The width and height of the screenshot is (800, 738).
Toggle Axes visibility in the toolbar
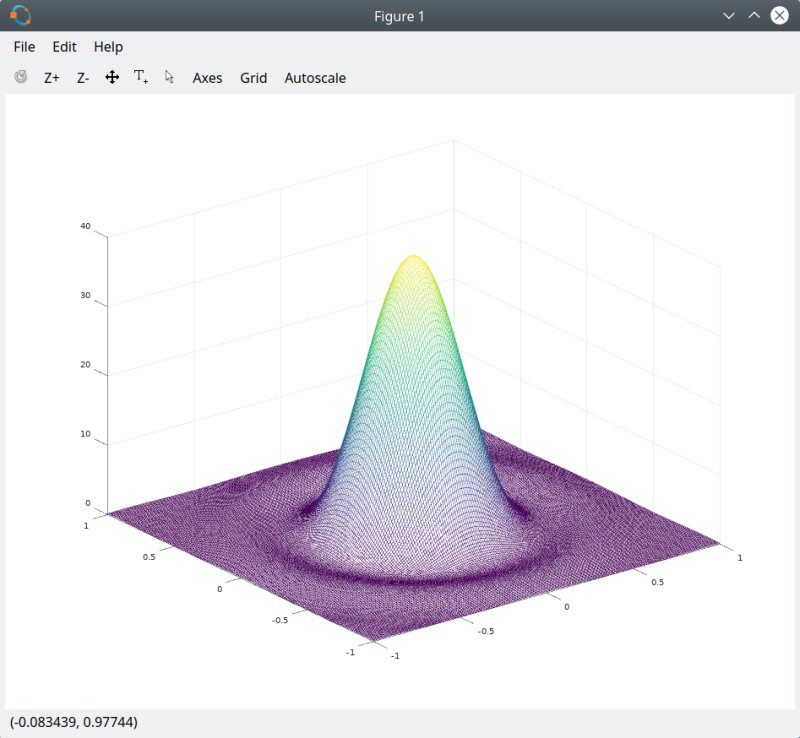pos(207,78)
